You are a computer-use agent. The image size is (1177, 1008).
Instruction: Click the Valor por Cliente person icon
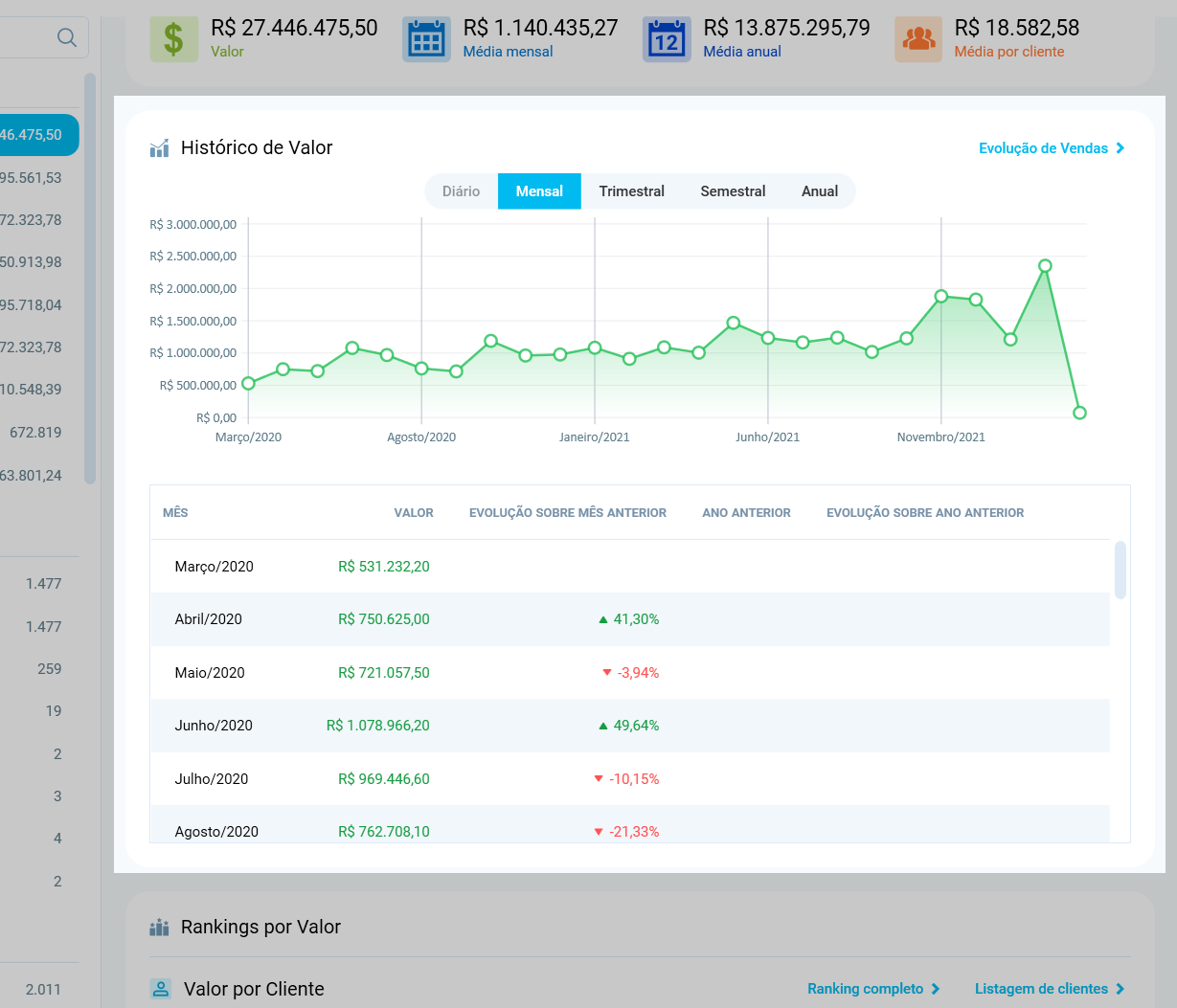[161, 989]
